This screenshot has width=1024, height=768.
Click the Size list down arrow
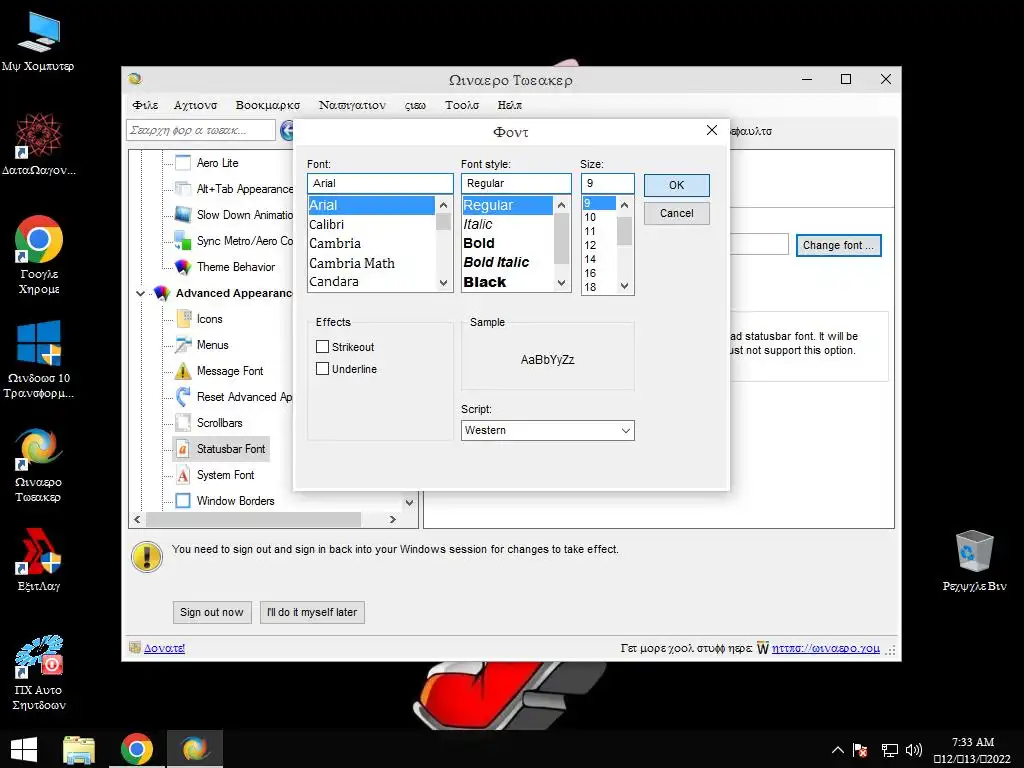pos(624,285)
